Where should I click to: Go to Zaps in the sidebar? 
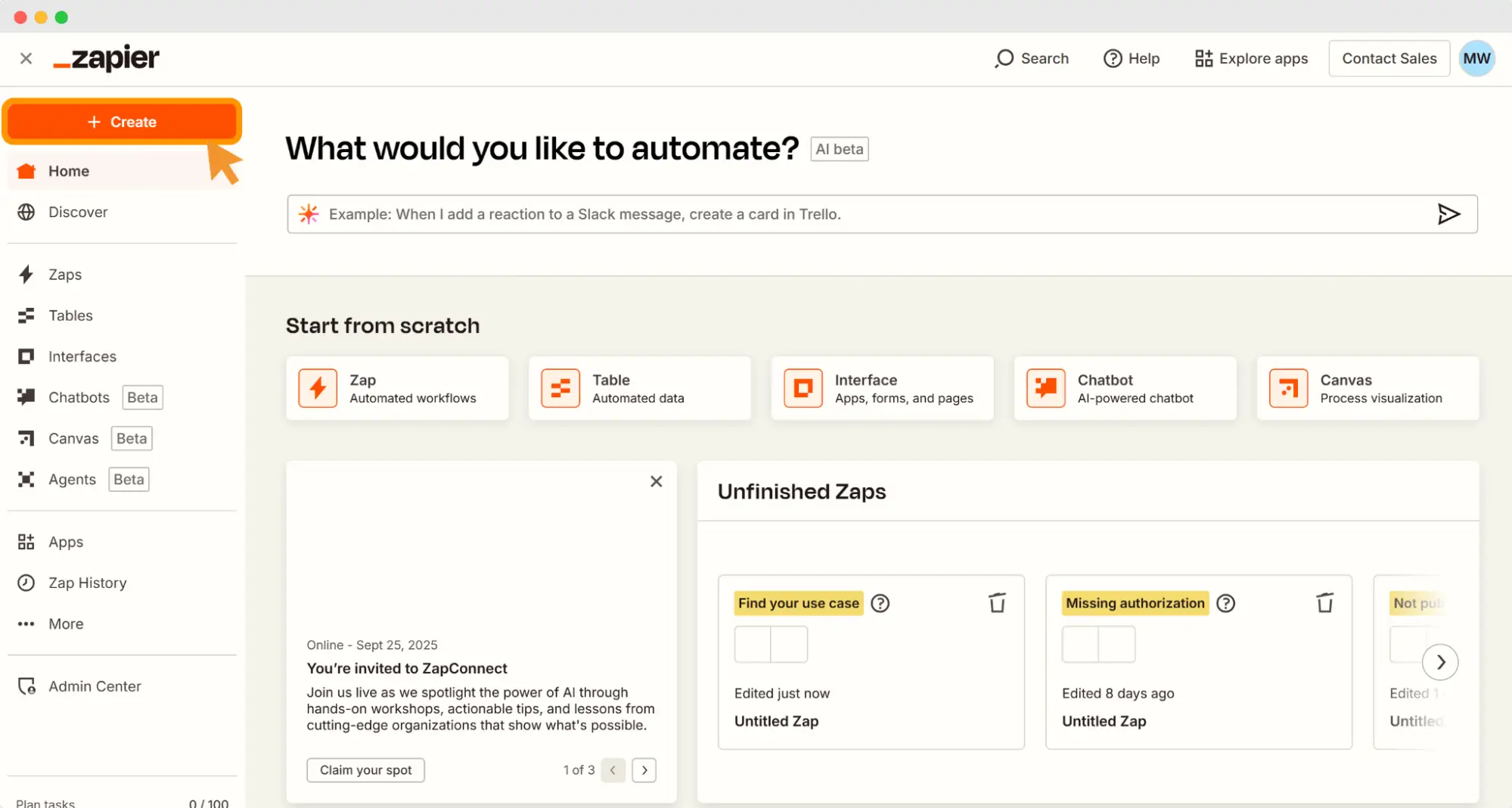122,275
